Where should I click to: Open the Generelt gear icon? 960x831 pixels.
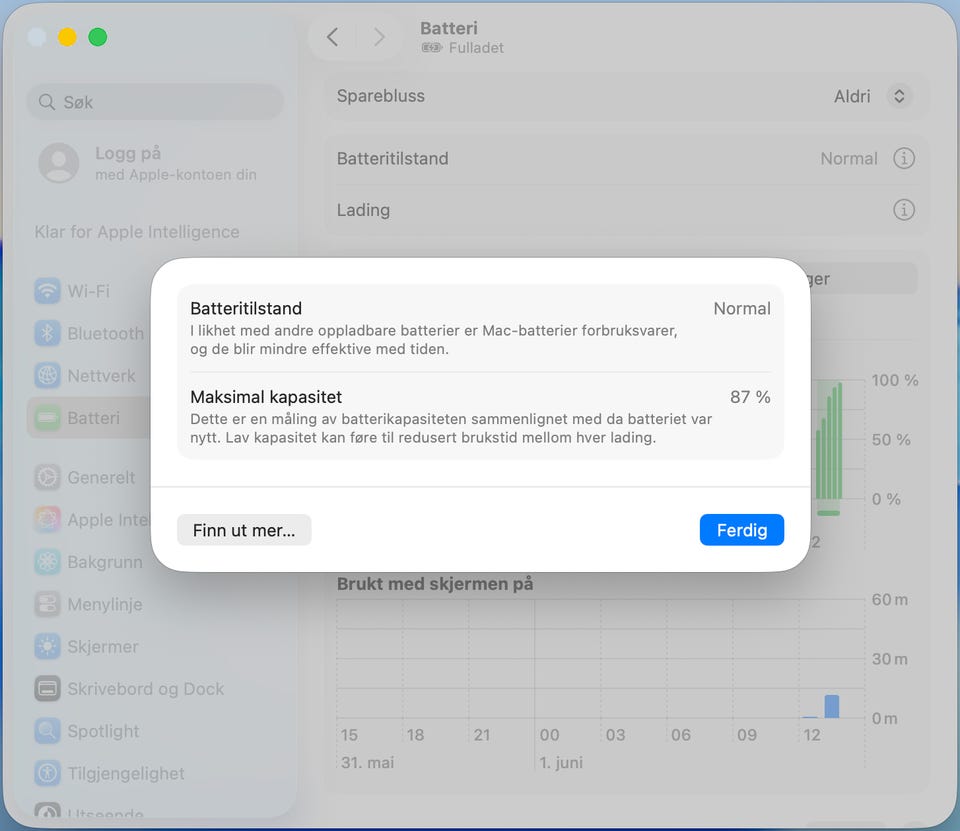coord(47,477)
